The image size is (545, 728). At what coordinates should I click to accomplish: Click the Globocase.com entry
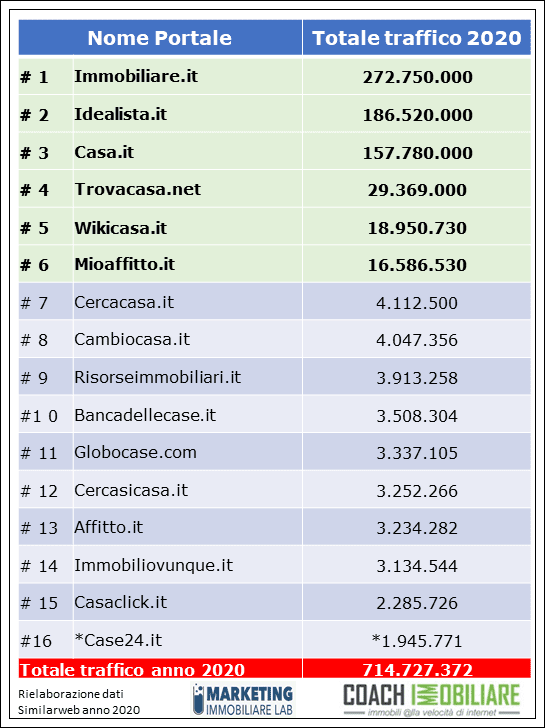[x=135, y=452]
